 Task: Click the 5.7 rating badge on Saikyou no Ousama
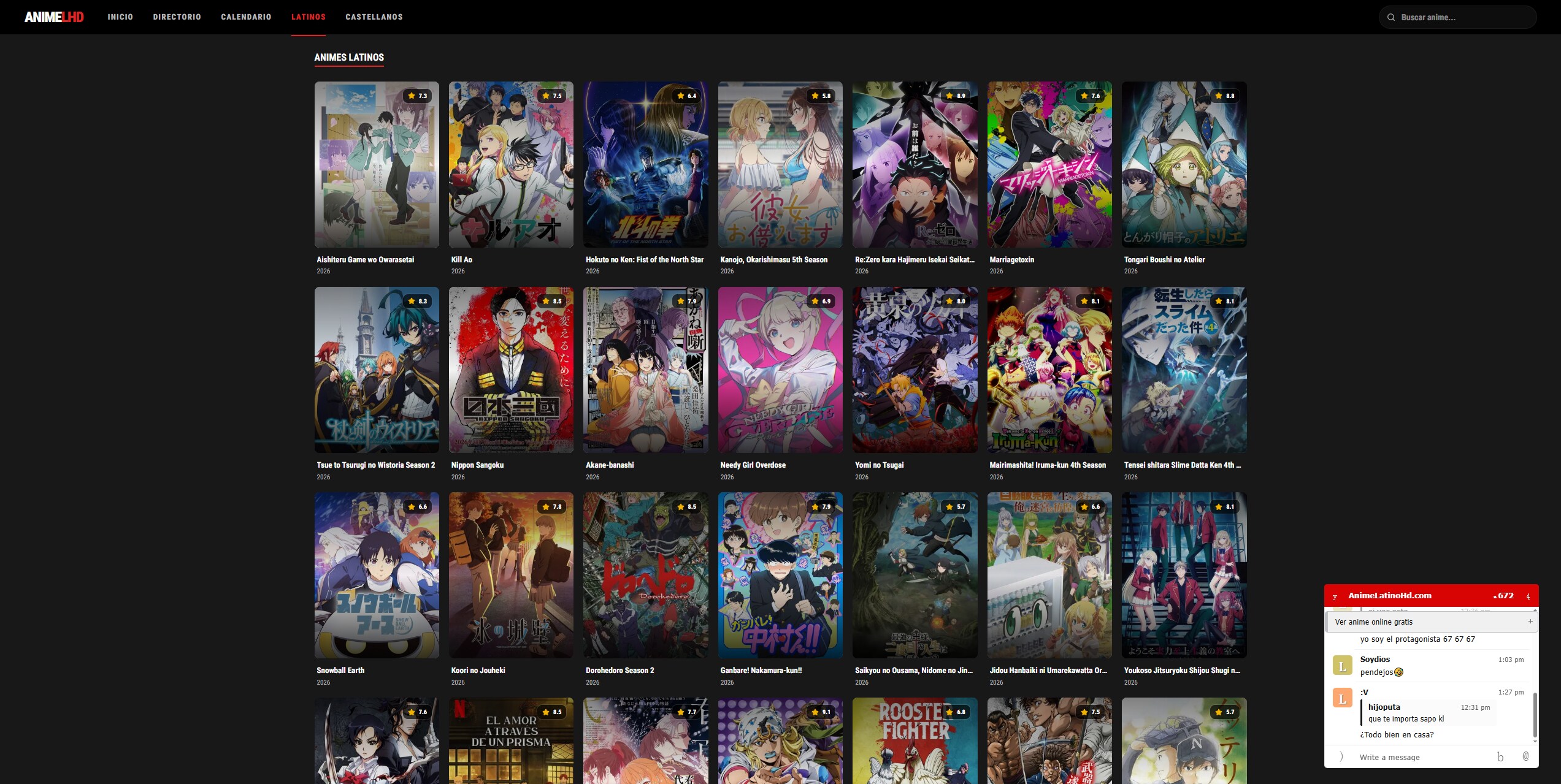pyautogui.click(x=956, y=506)
